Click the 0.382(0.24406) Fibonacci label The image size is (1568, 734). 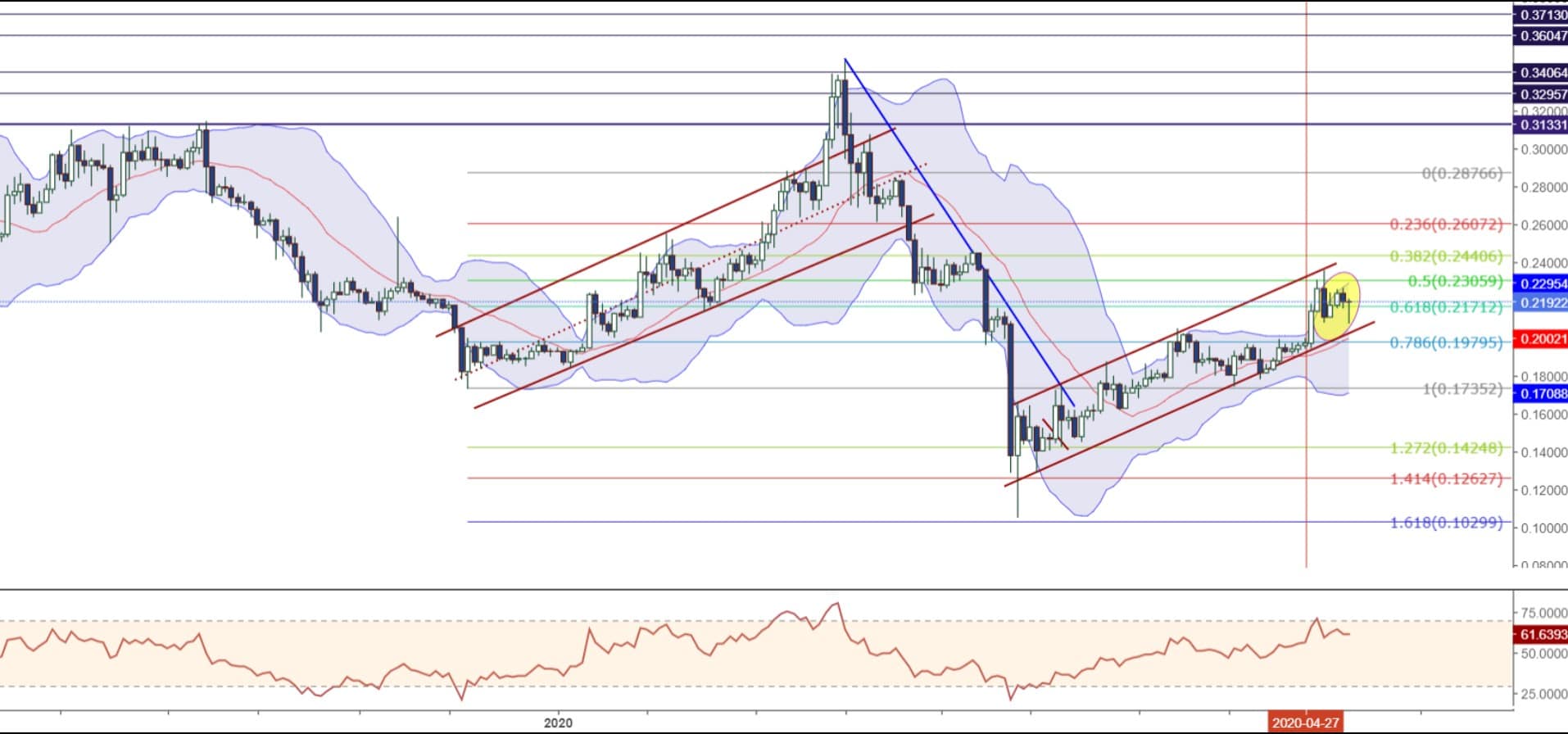click(x=1446, y=256)
